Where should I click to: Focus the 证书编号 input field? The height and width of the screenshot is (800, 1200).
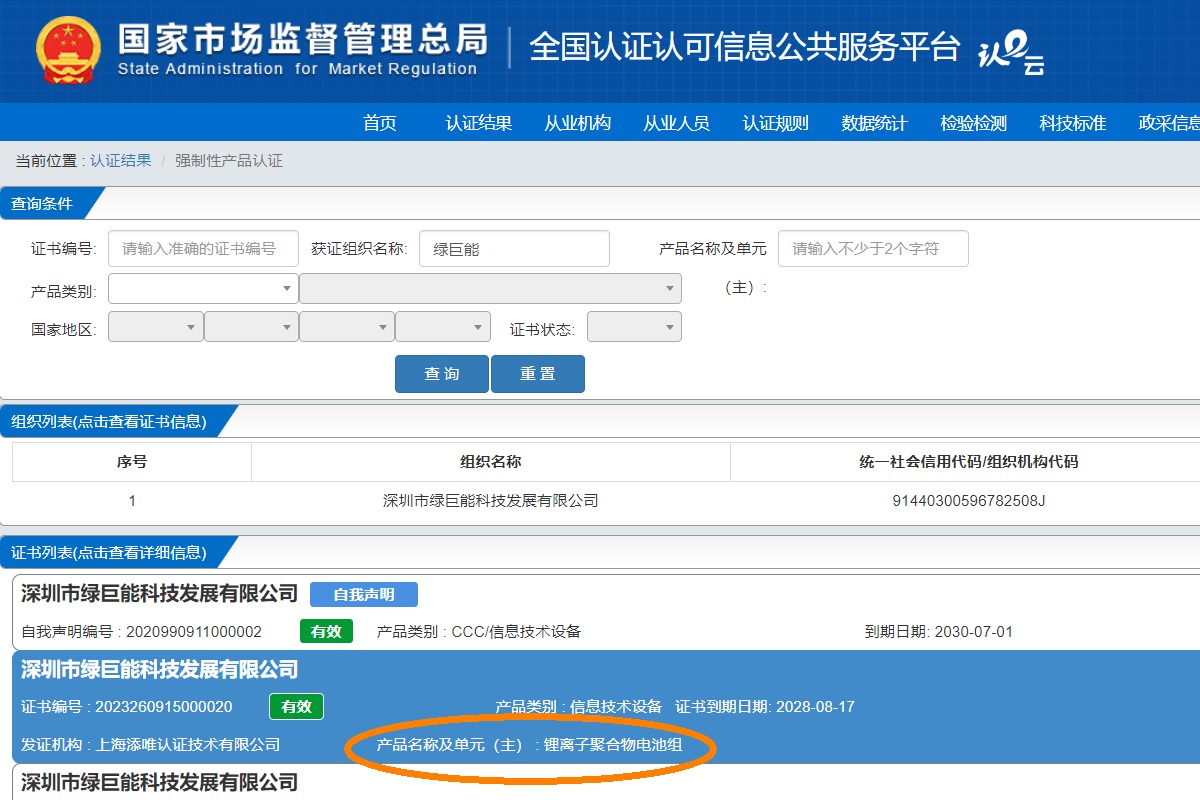tap(203, 249)
